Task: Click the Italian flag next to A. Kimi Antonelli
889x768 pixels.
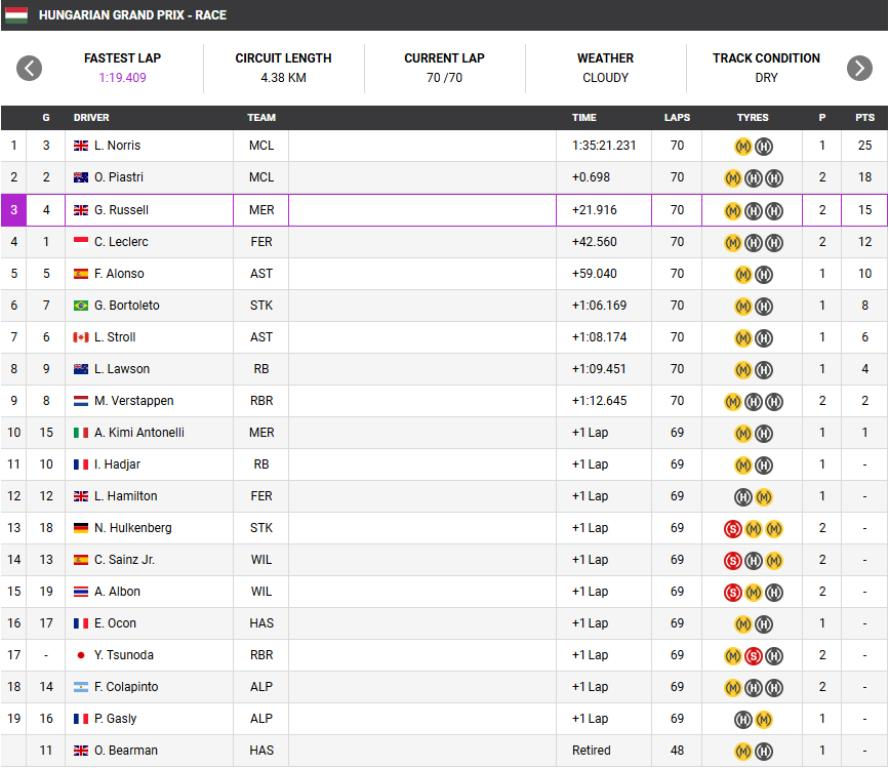Action: 81,432
